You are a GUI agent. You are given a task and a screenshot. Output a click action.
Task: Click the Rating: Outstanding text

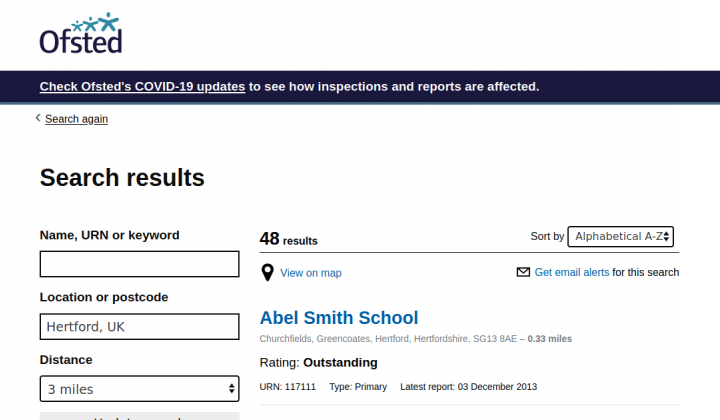(318, 363)
